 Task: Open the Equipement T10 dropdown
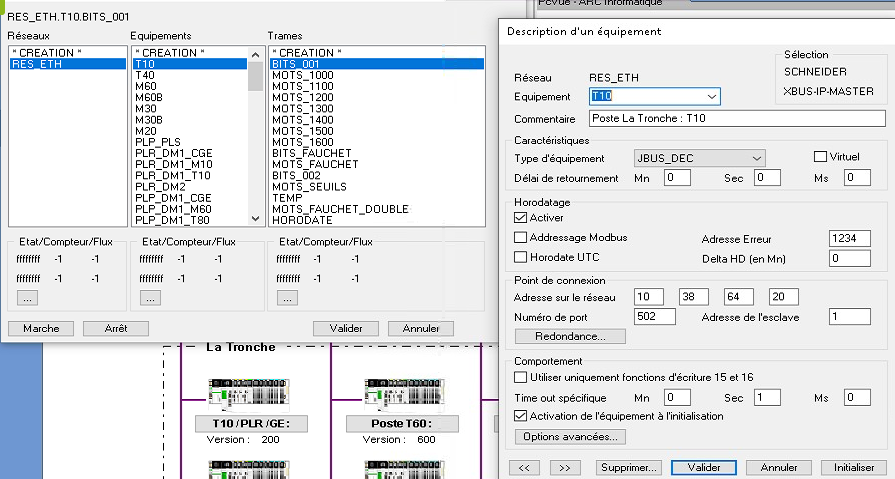[711, 97]
